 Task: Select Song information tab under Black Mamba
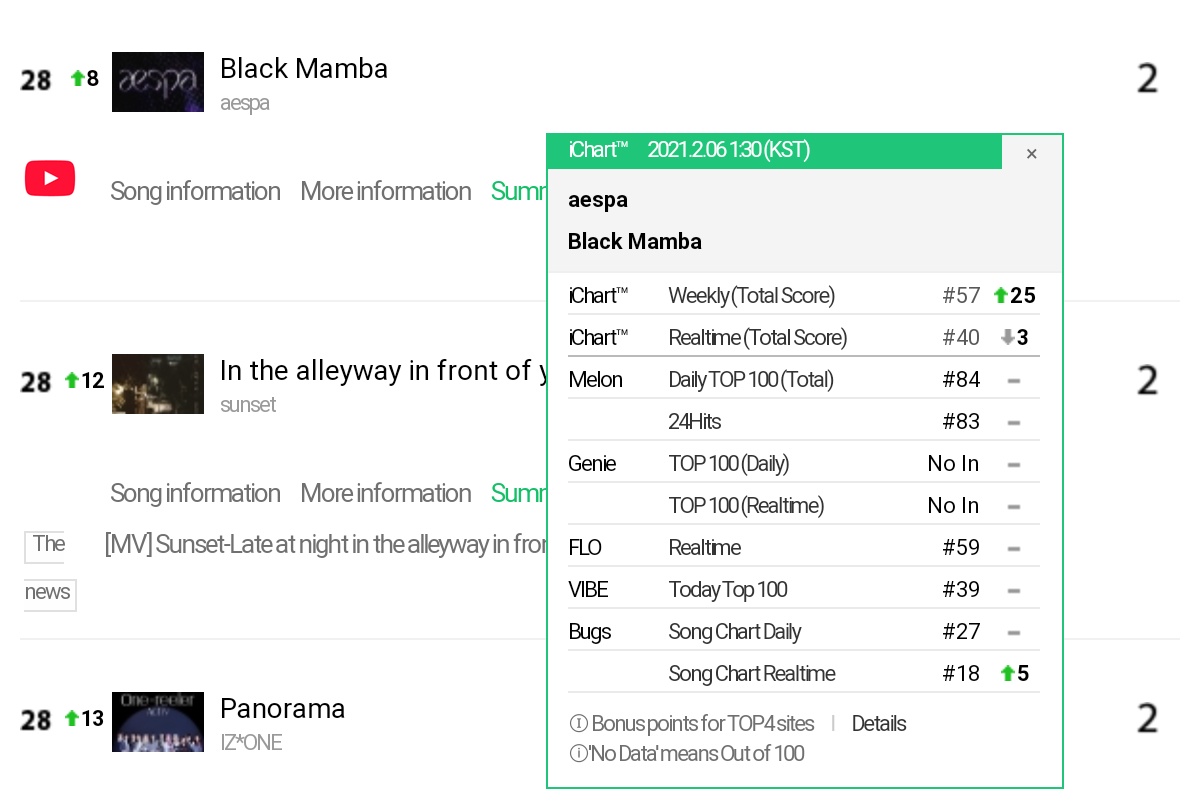point(195,192)
